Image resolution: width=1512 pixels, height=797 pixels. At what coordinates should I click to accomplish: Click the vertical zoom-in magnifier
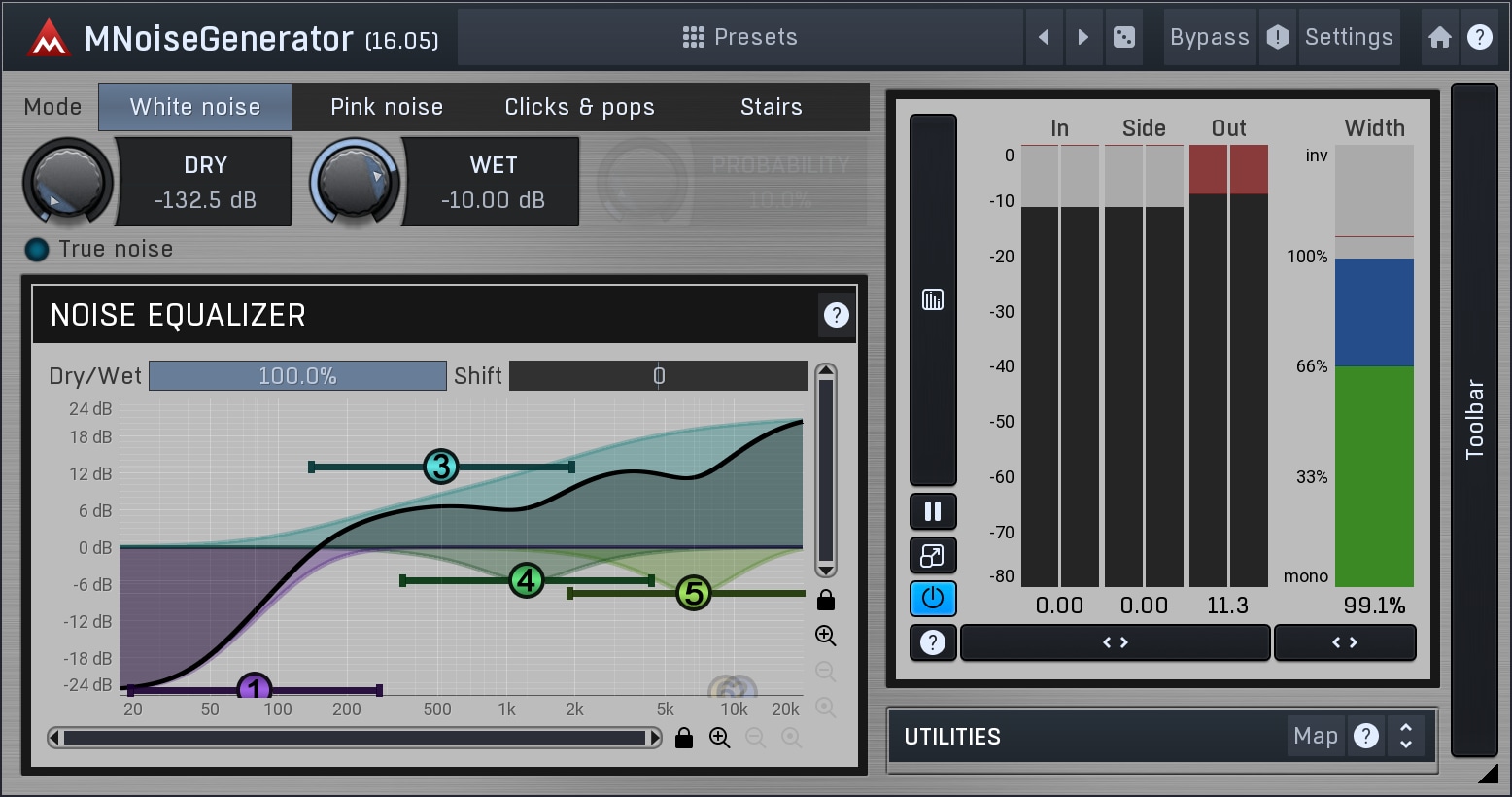click(x=826, y=636)
